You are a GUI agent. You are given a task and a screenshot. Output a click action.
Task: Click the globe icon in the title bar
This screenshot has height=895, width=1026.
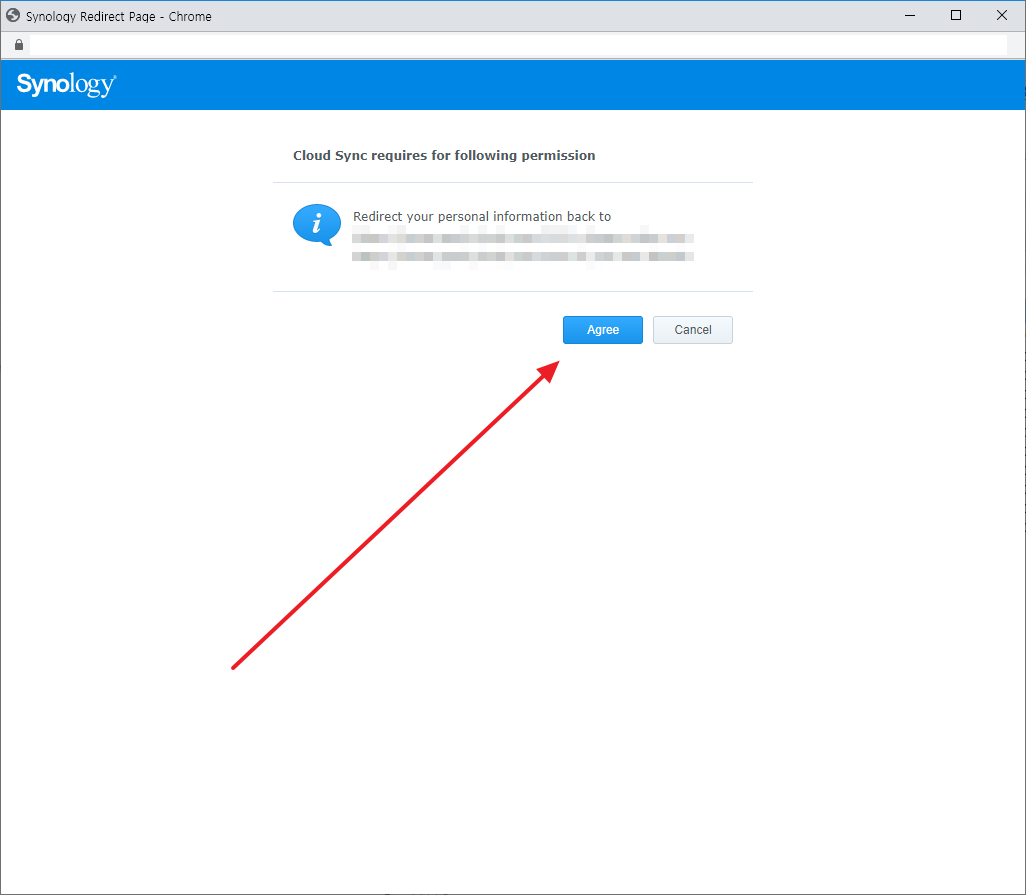click(13, 15)
